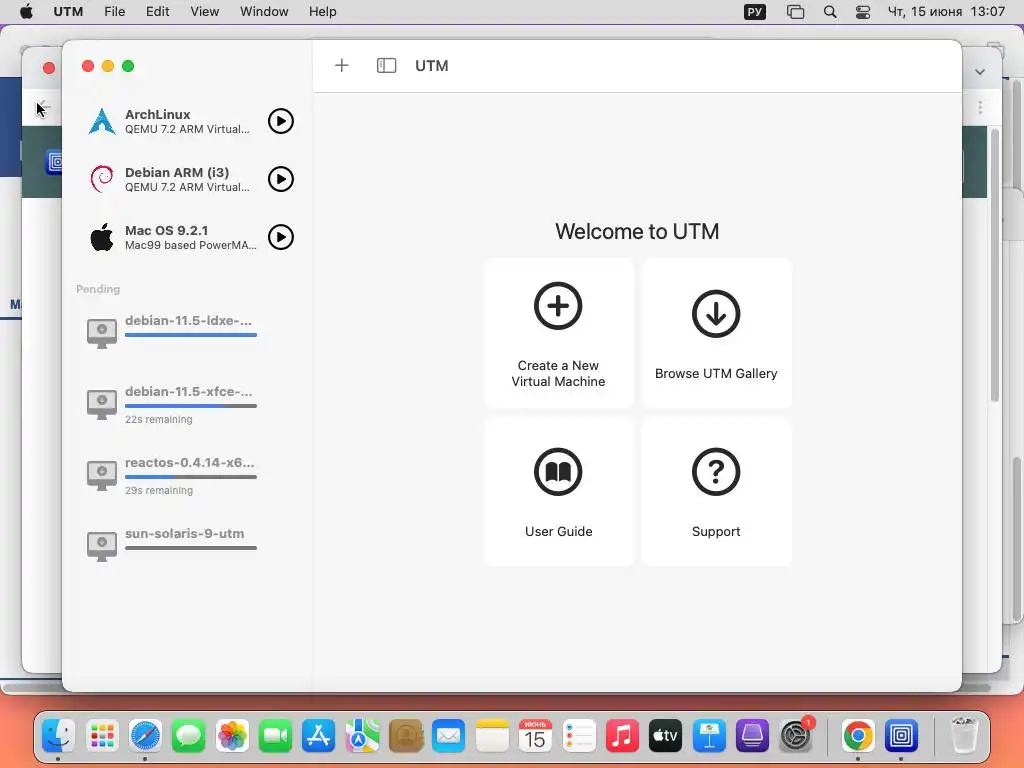Start the Debian ARM (i3) virtual machine
This screenshot has height=768, width=1024.
[281, 179]
